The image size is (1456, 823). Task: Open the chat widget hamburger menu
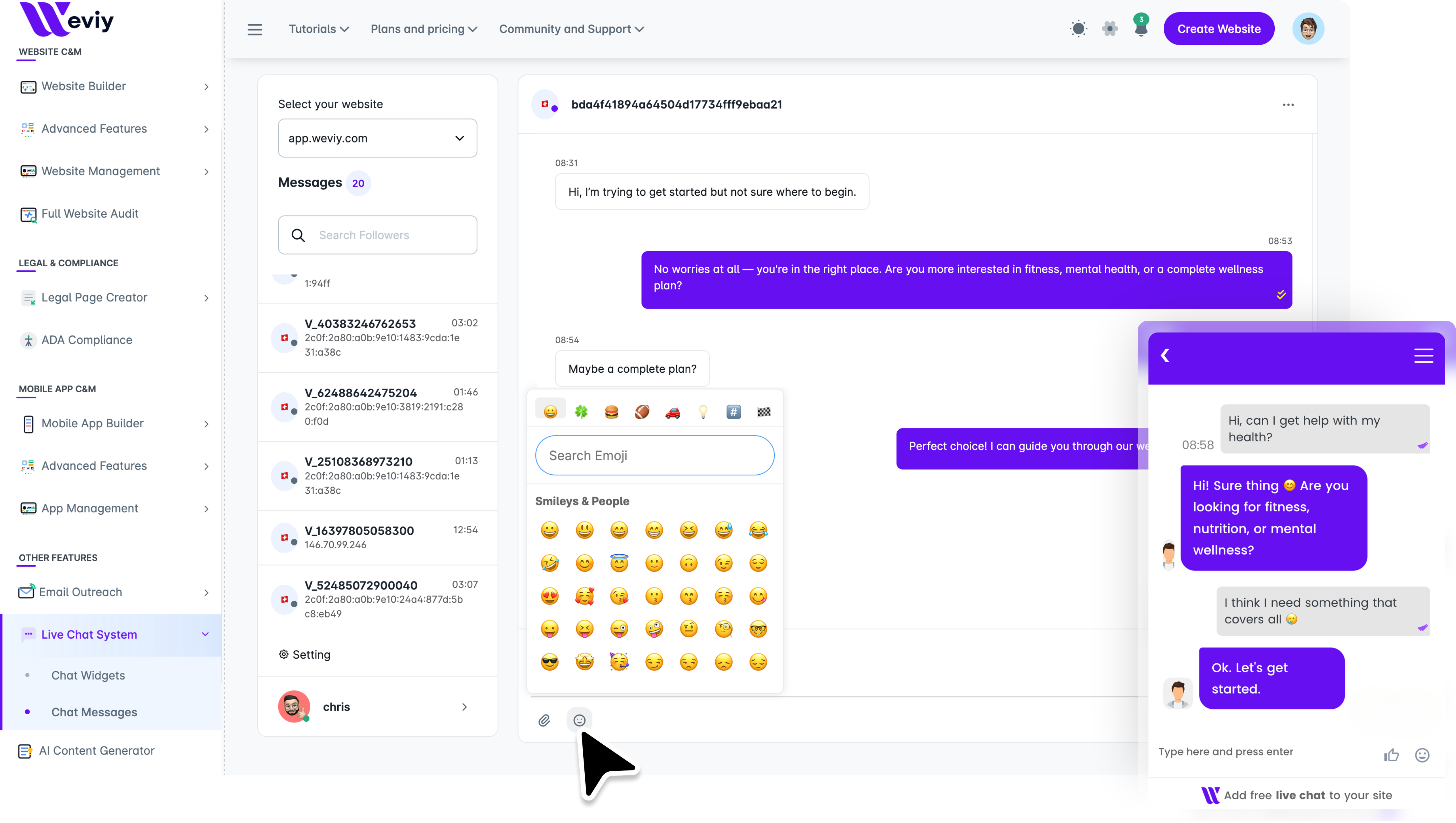[x=1423, y=355]
